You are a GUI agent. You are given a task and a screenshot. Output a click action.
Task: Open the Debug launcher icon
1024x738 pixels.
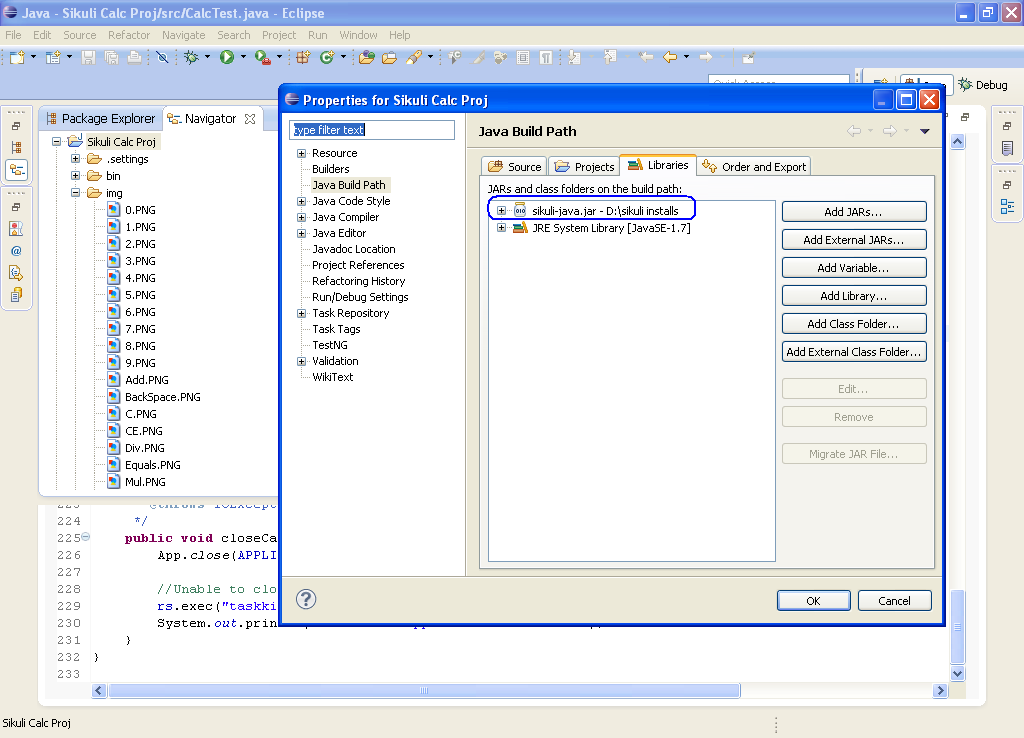191,57
